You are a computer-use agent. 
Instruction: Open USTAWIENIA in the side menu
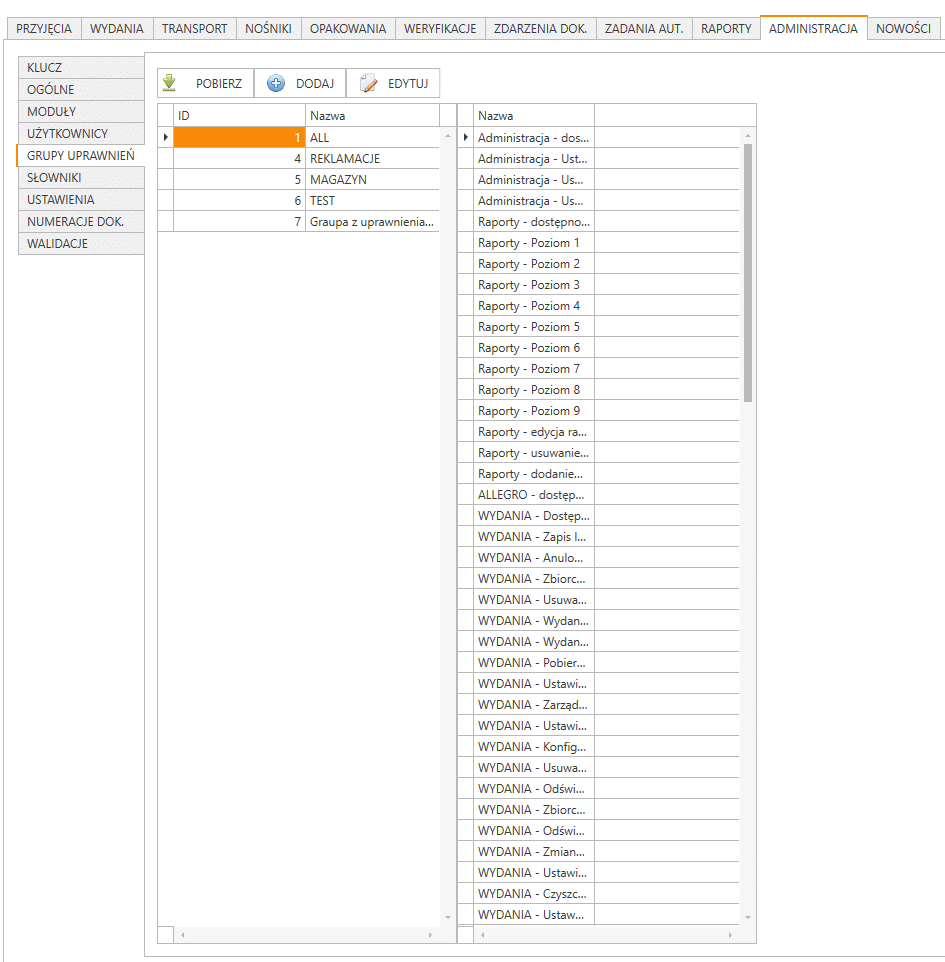coord(81,200)
